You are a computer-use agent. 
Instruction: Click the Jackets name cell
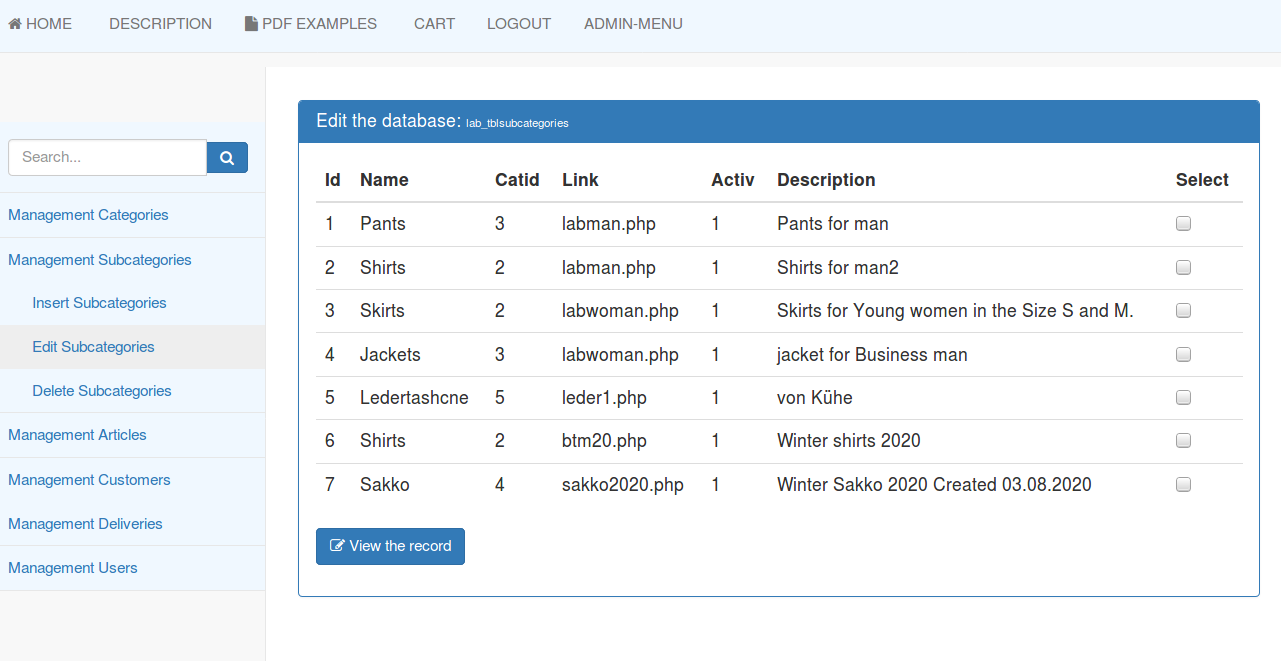pos(390,354)
